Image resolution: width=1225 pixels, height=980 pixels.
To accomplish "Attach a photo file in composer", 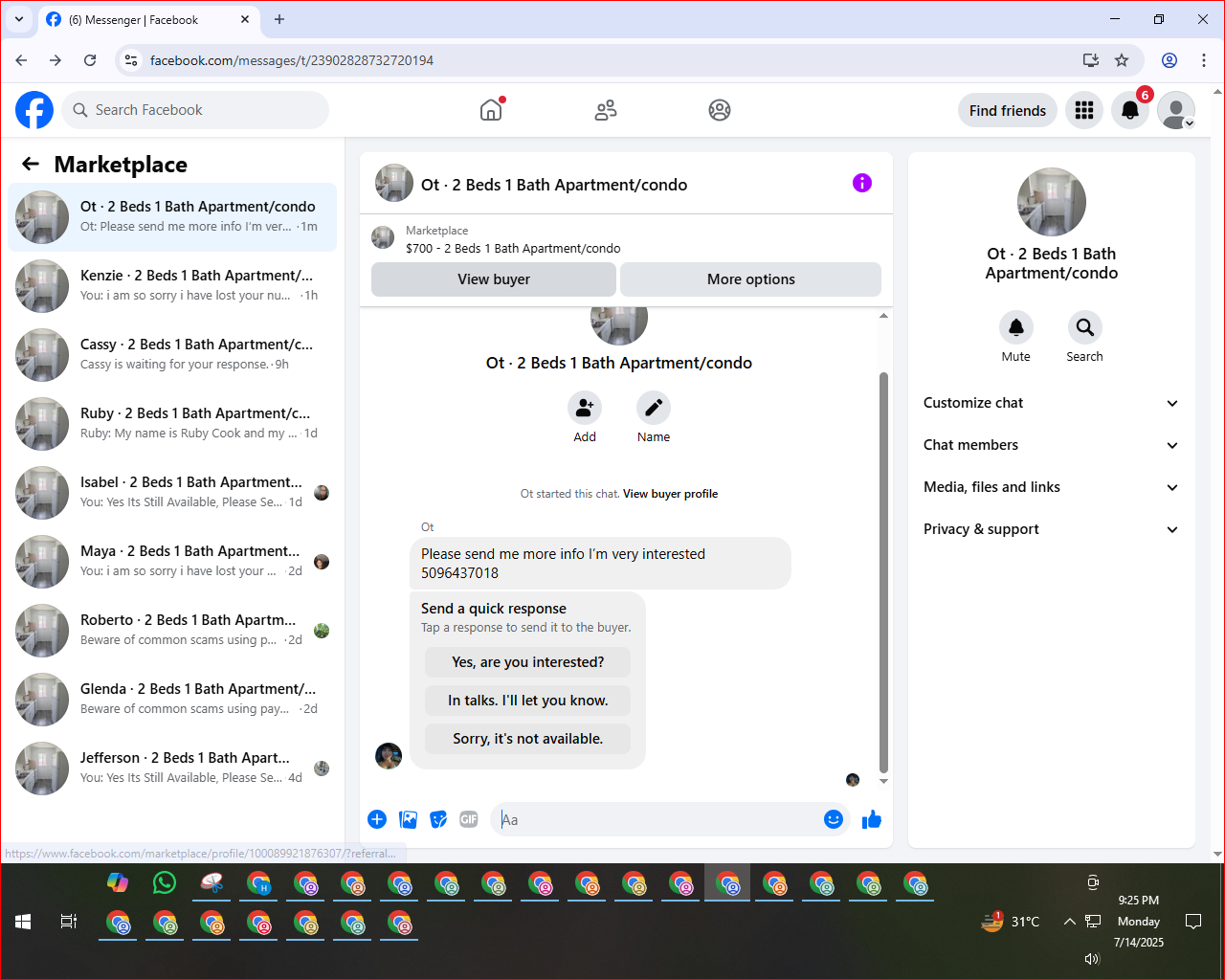I will (408, 819).
